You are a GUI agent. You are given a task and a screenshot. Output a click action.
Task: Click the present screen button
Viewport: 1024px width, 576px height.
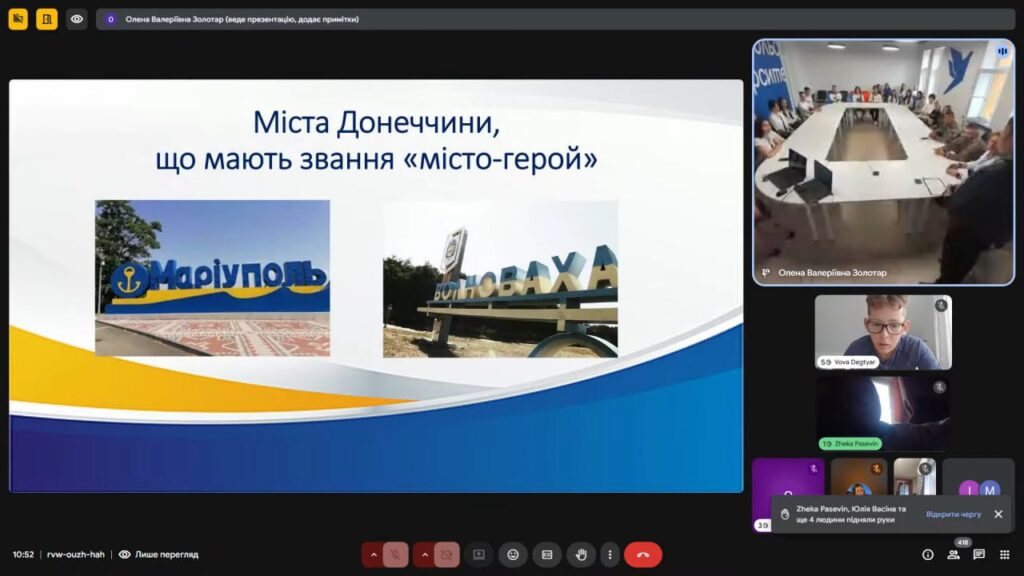(479, 554)
